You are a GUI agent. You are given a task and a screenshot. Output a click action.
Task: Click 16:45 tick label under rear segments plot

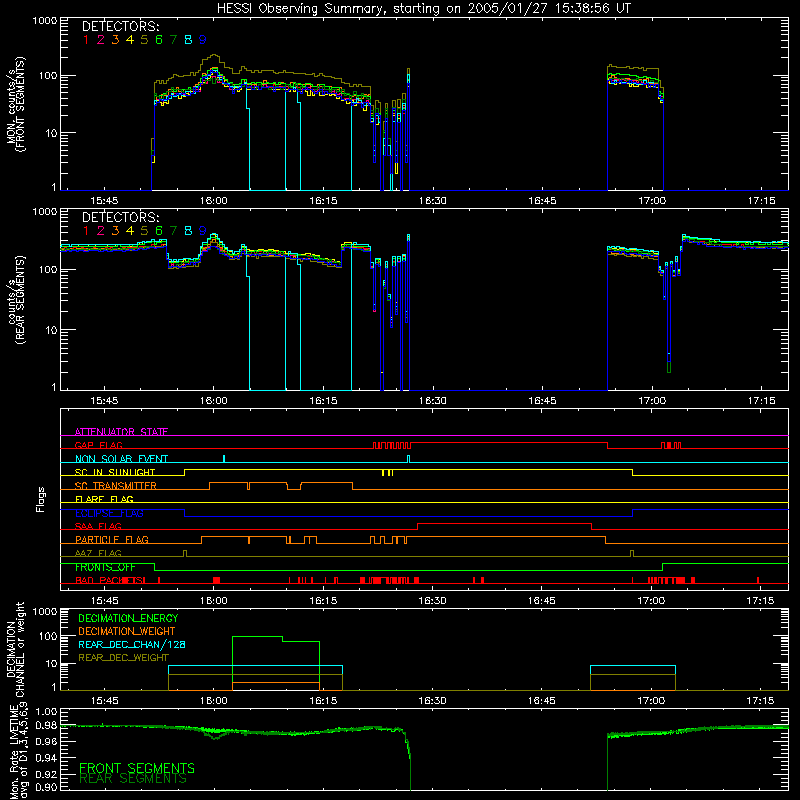(542, 401)
